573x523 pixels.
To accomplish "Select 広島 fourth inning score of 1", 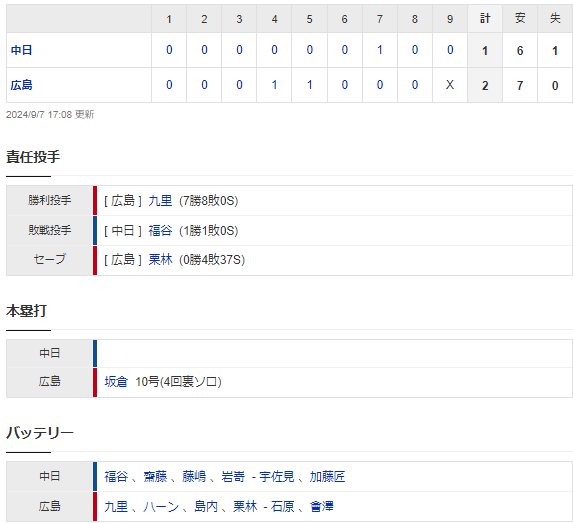I will [x=274, y=85].
